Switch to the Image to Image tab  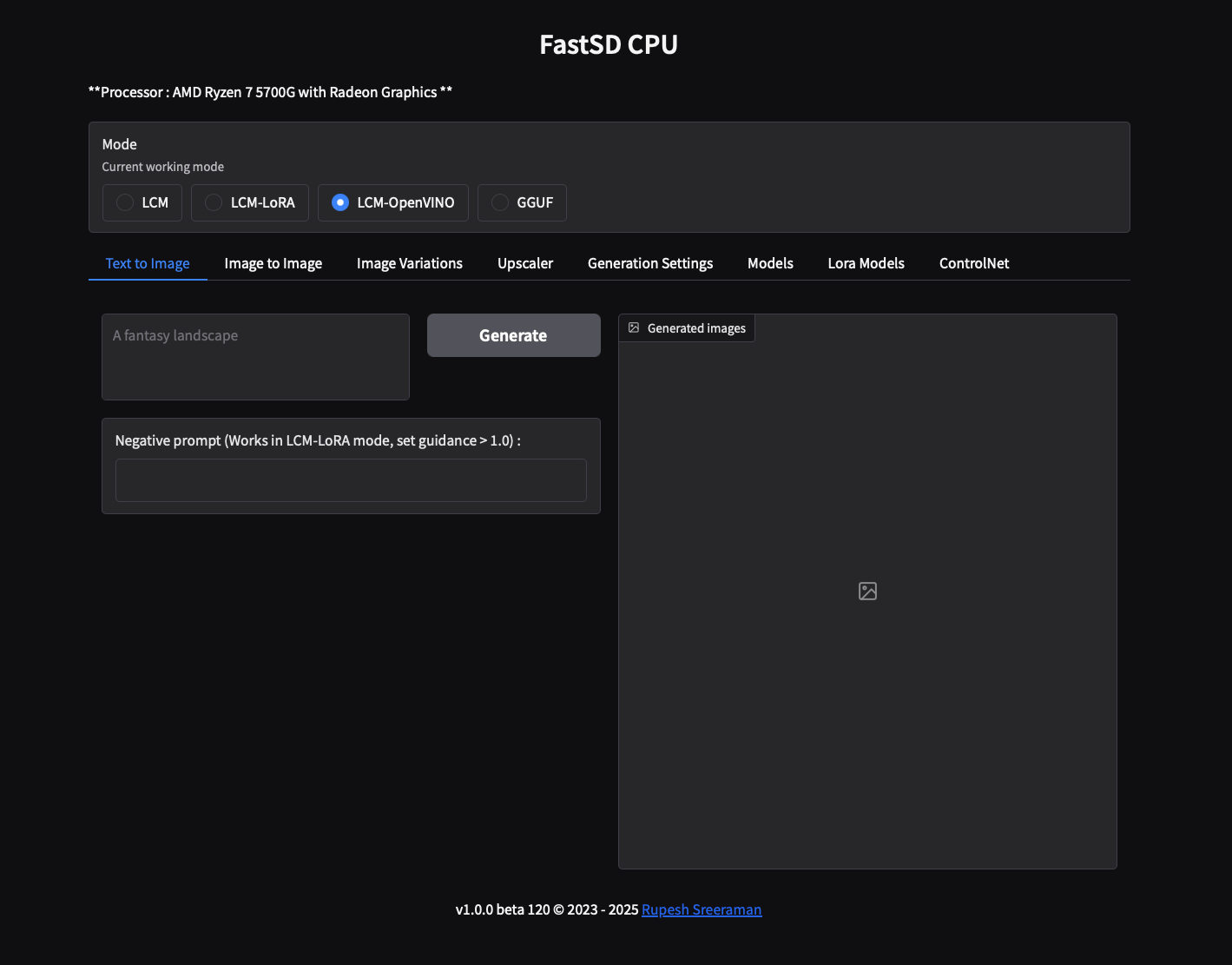pyautogui.click(x=273, y=263)
